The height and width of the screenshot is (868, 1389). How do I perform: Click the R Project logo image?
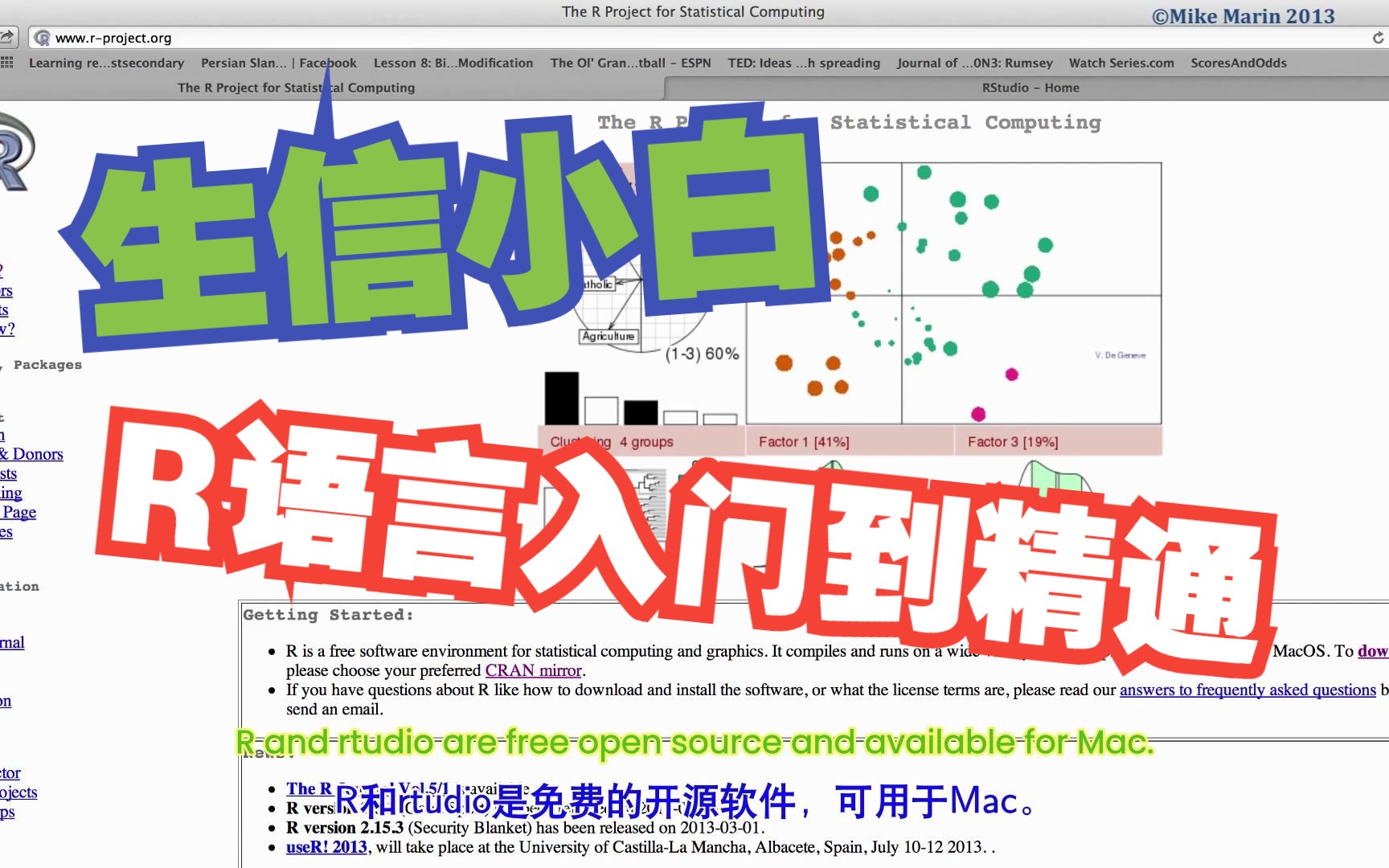coord(12,153)
